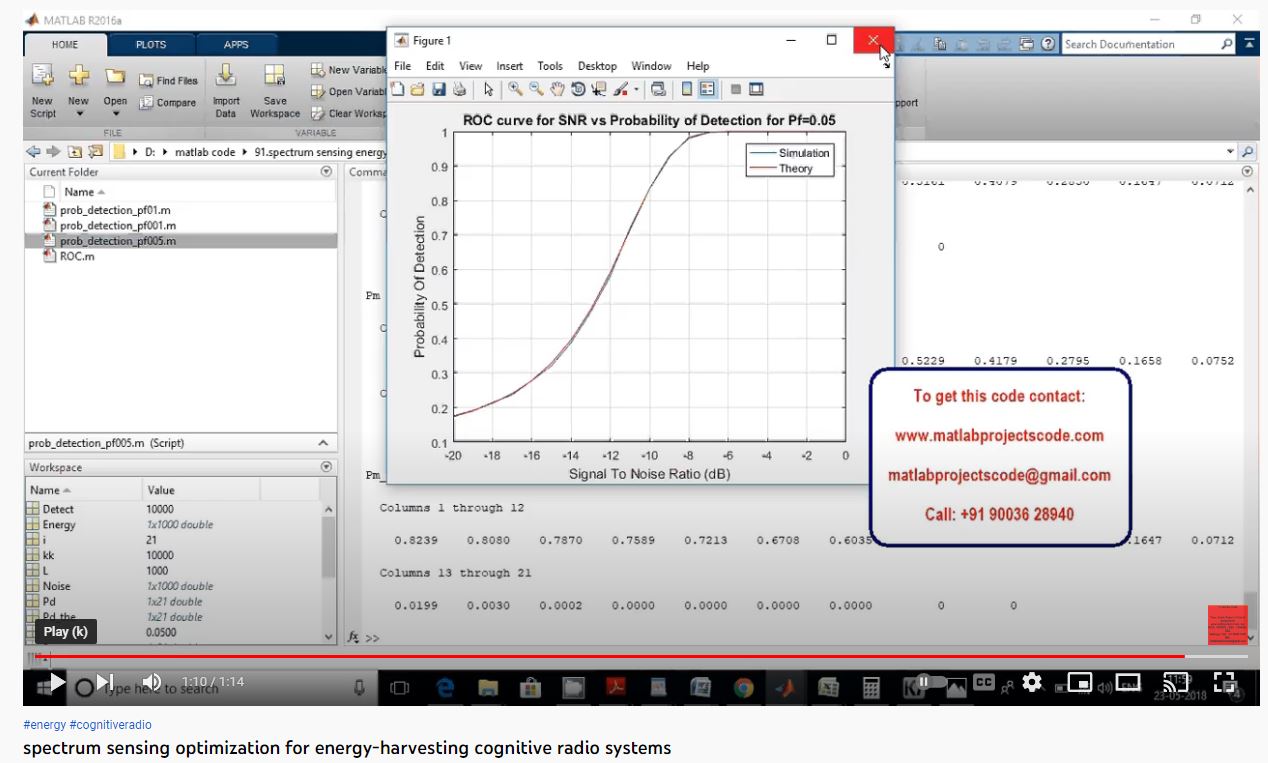Click the Zoom In tool in Figure toolbar

516,89
